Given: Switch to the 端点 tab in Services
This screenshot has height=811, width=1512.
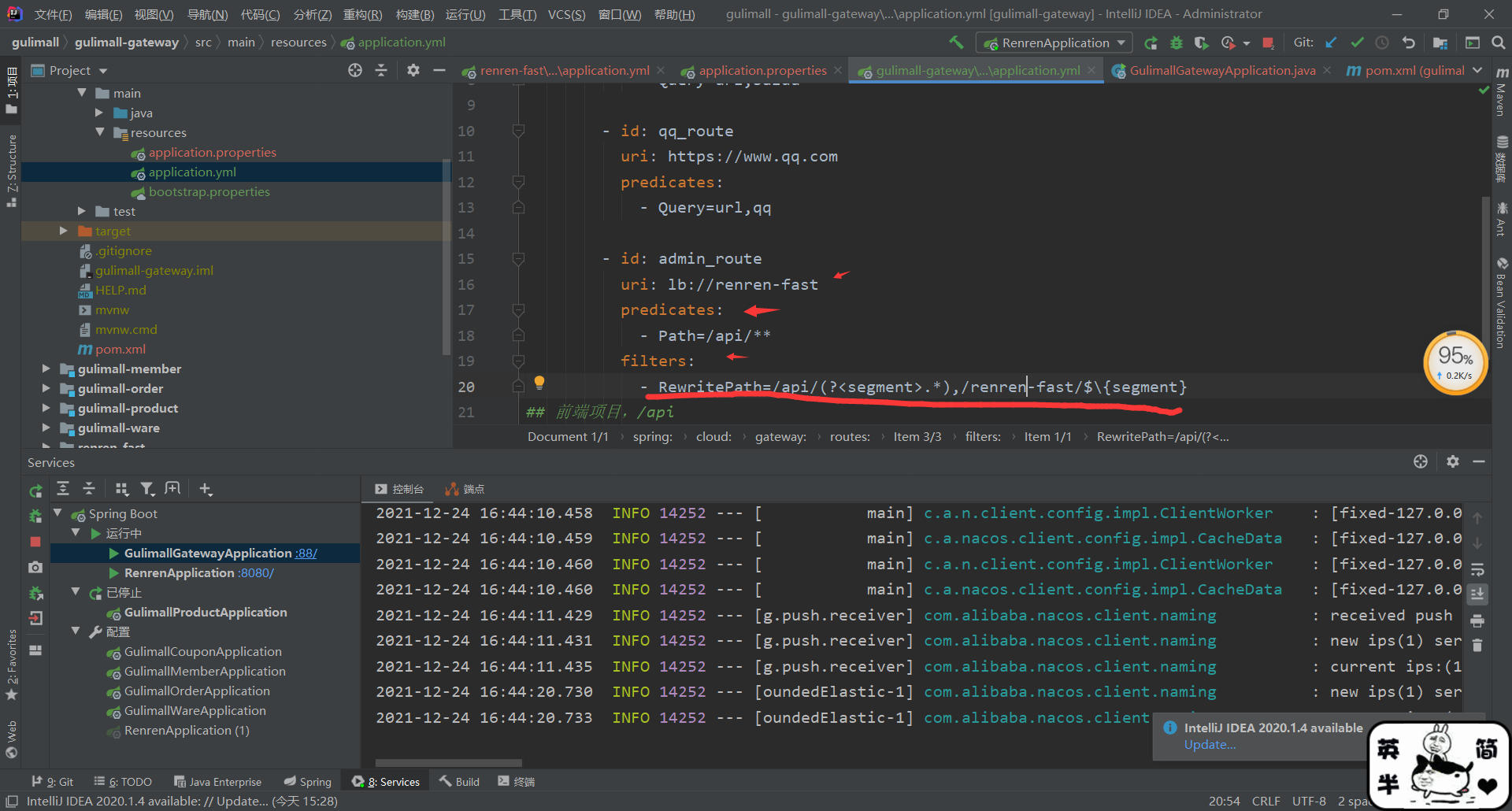Looking at the screenshot, I should (465, 489).
